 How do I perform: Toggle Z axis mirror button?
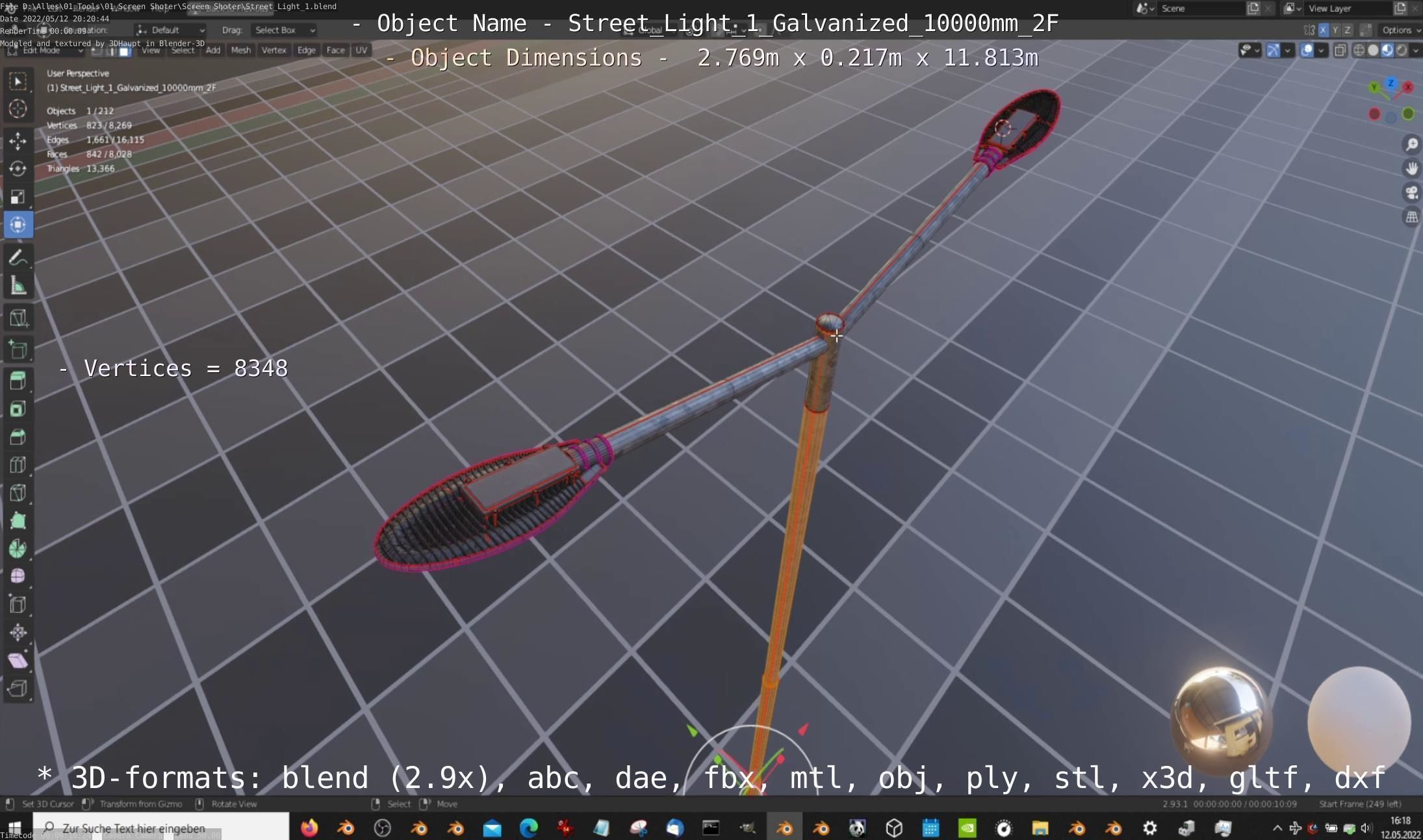[1348, 30]
